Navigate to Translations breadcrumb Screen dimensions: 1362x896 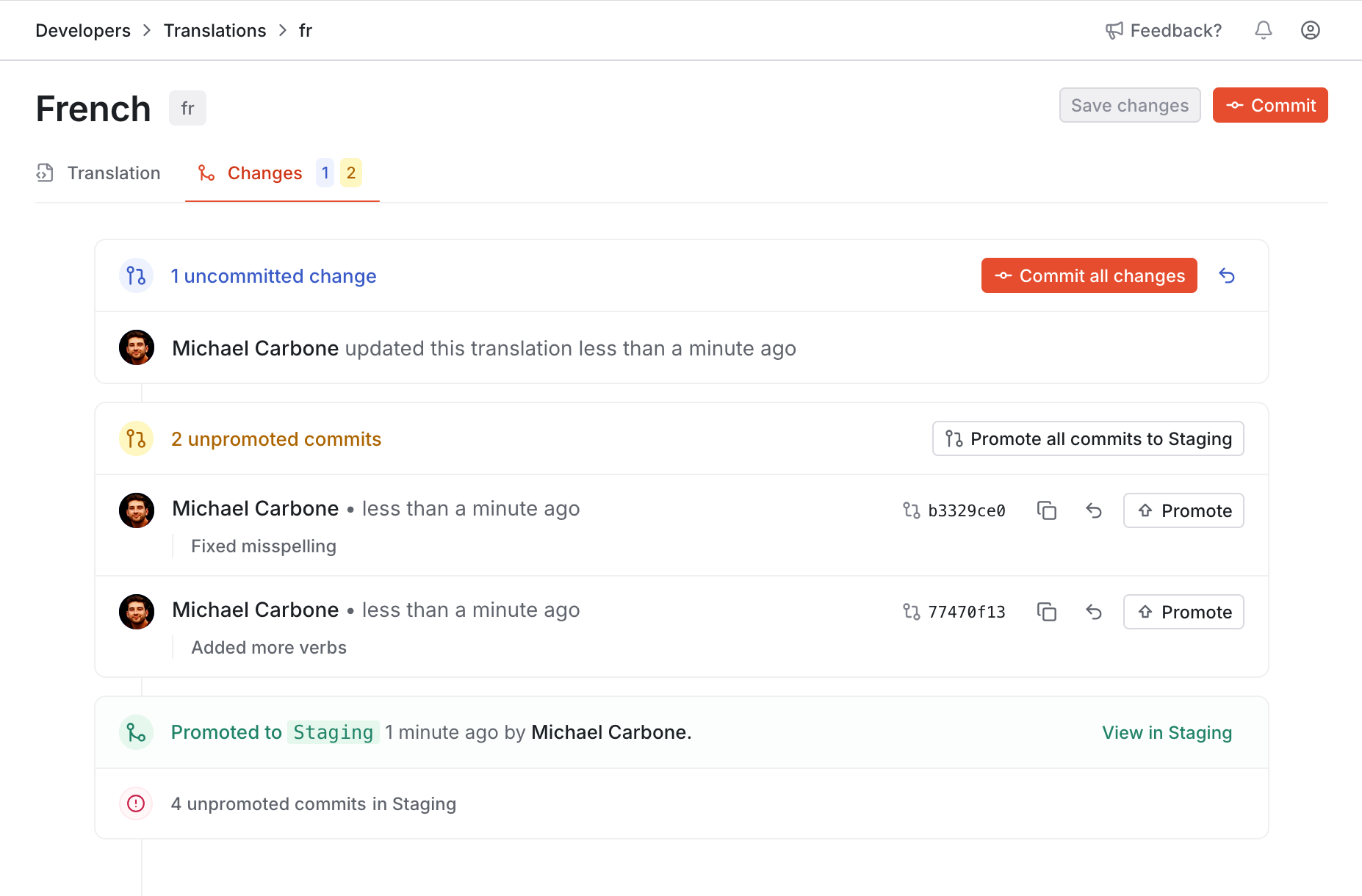click(215, 30)
